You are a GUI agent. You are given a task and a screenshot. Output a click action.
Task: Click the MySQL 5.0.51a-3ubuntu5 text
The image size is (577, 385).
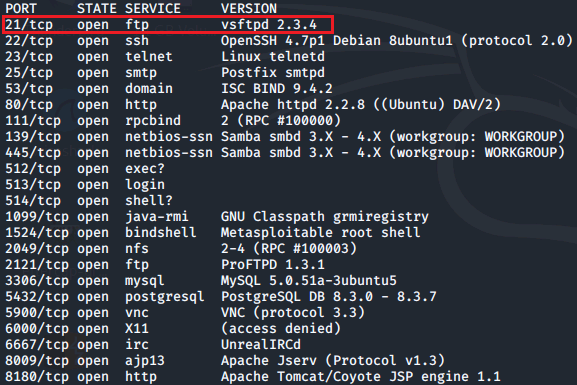pyautogui.click(x=309, y=281)
